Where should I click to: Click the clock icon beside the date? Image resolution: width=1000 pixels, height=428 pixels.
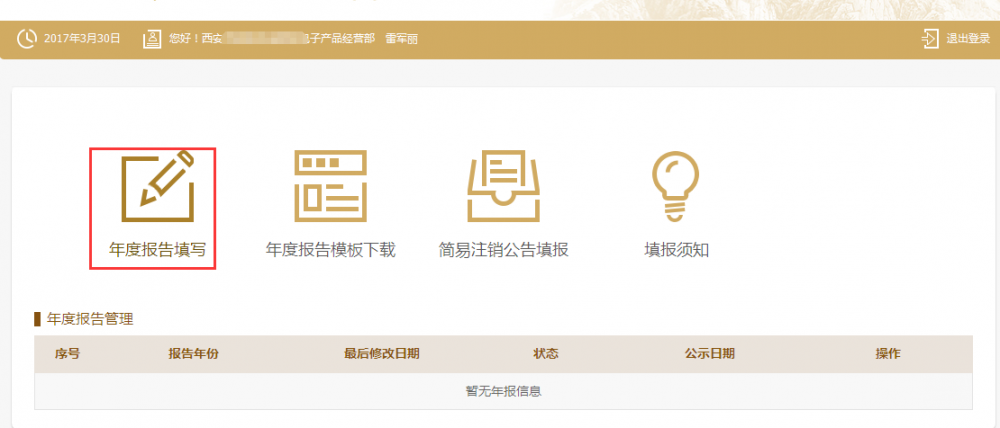27,39
